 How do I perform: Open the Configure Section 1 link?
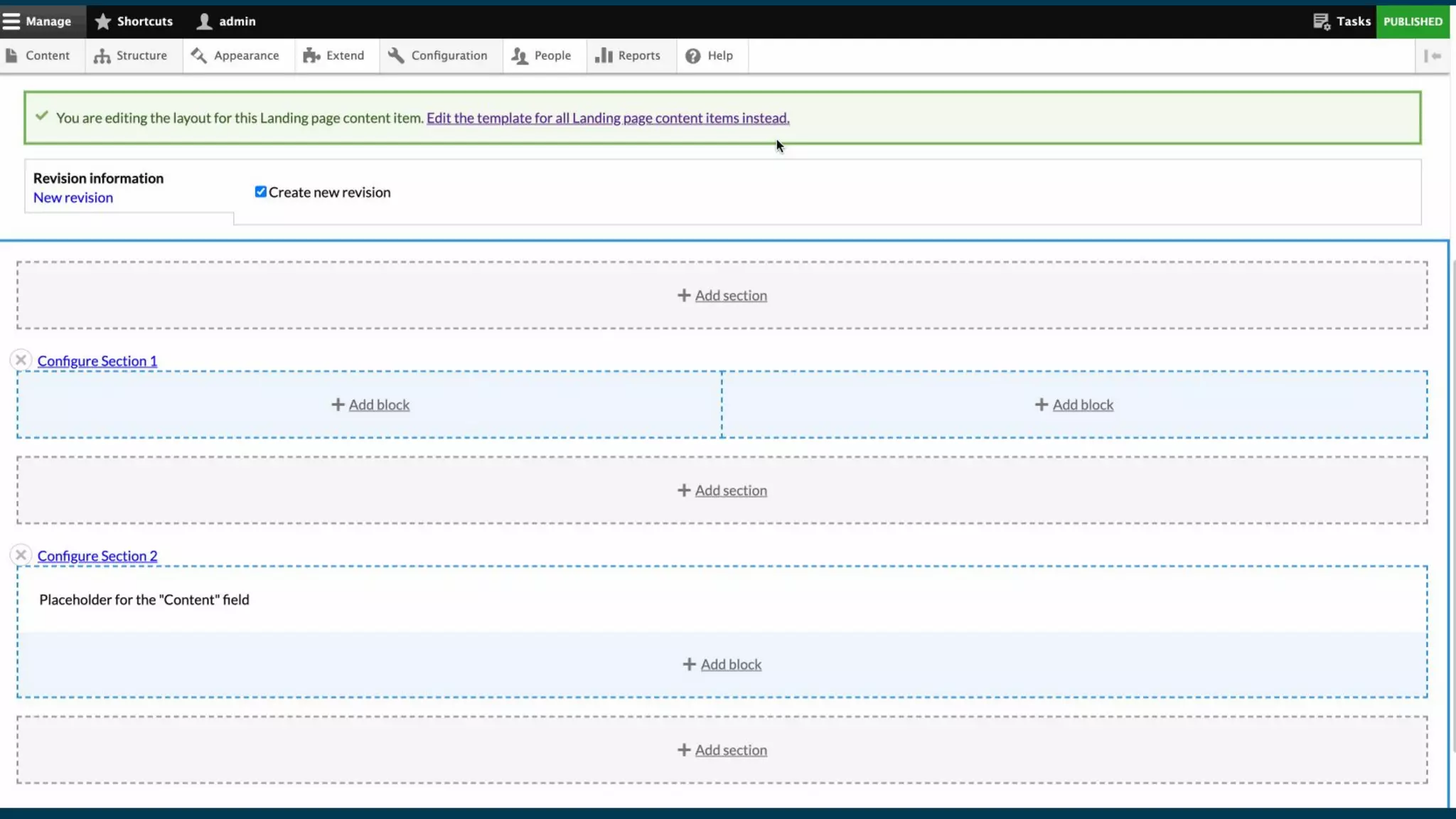[97, 361]
